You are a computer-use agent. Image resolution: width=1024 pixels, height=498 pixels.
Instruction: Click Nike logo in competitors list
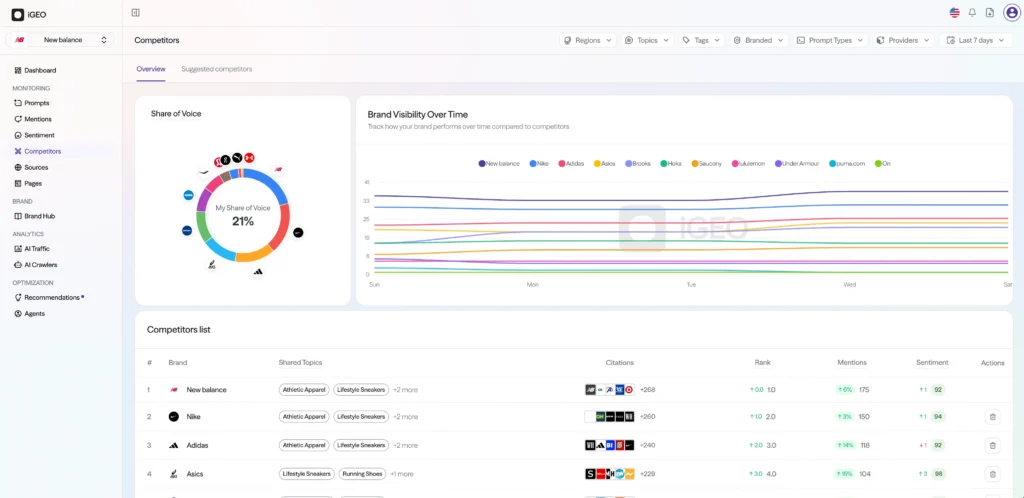tap(174, 416)
